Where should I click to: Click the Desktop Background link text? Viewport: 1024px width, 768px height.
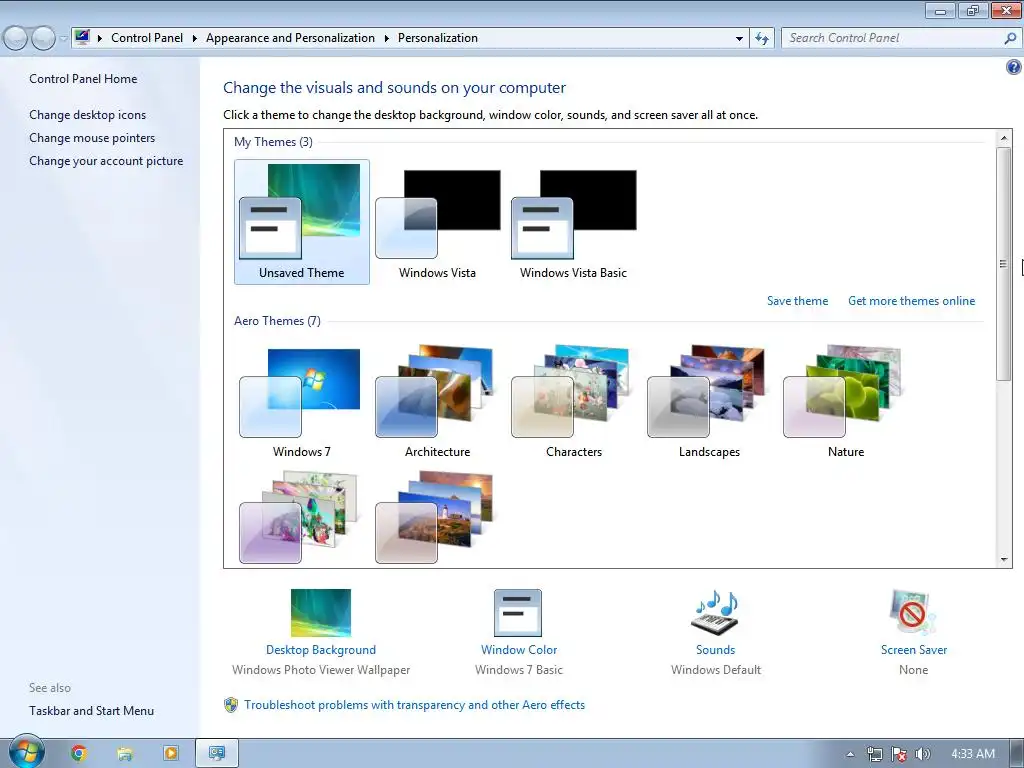click(321, 650)
